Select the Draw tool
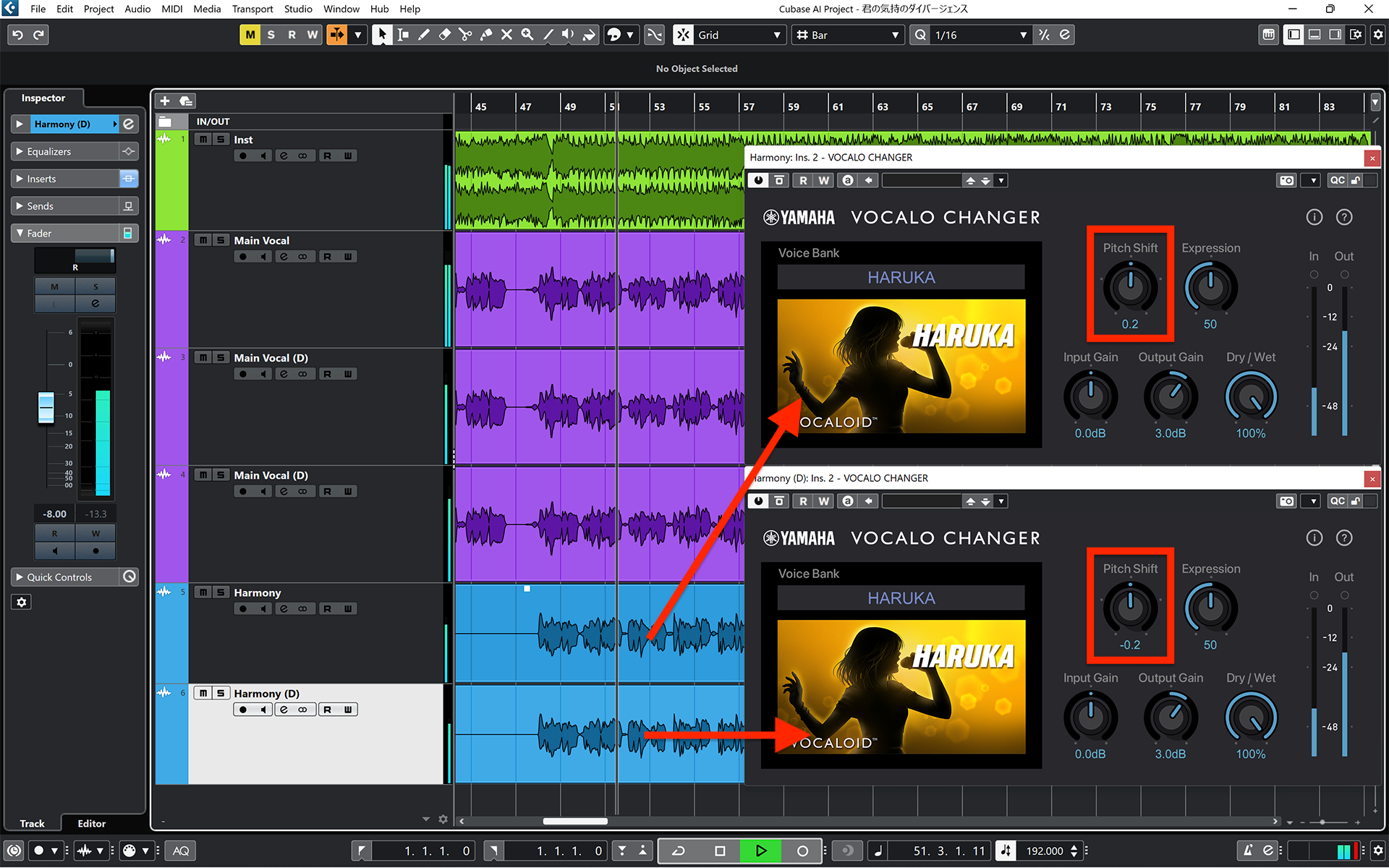Image resolution: width=1389 pixels, height=868 pixels. point(424,34)
